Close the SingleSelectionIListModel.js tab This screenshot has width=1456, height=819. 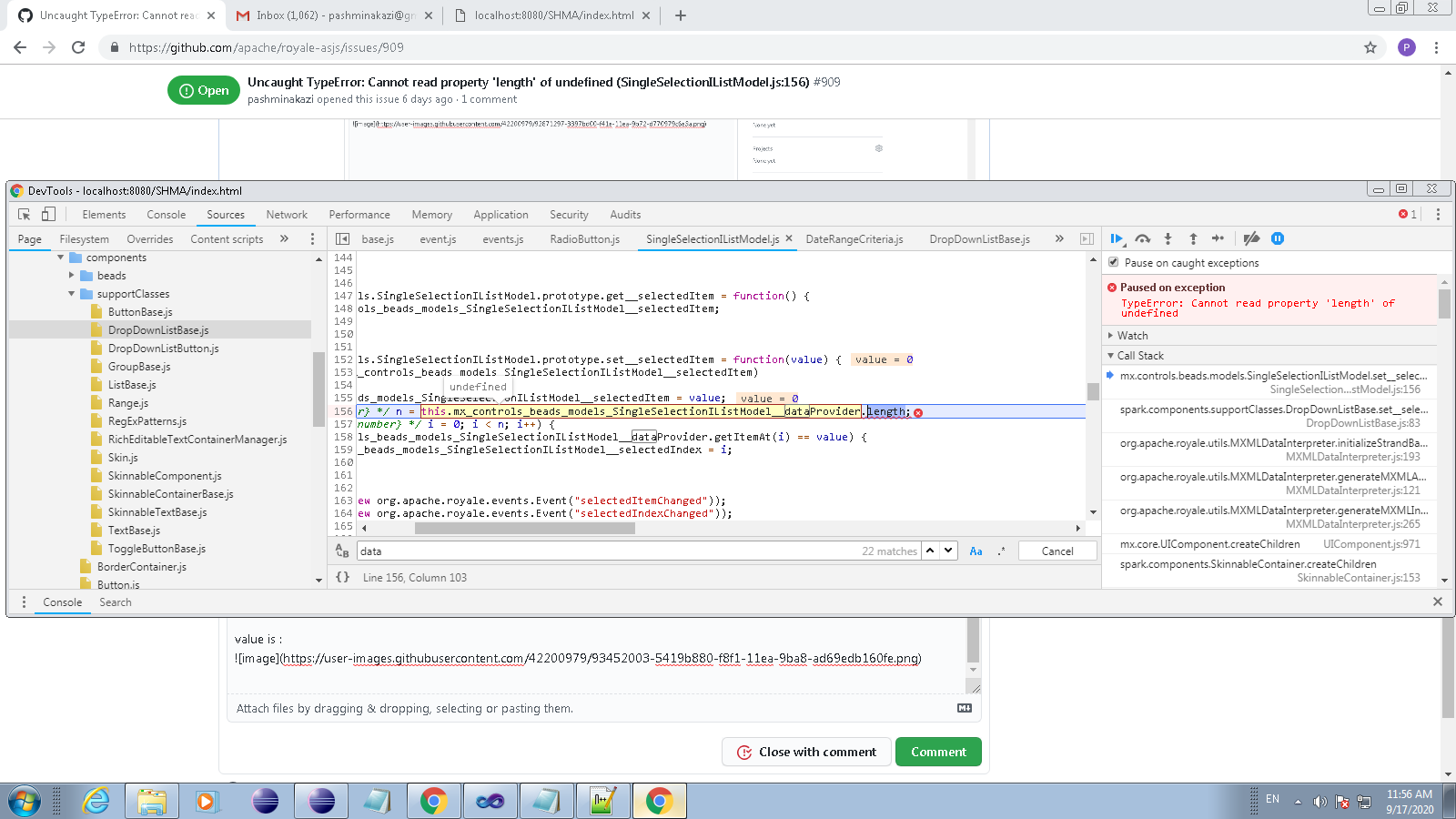789,238
